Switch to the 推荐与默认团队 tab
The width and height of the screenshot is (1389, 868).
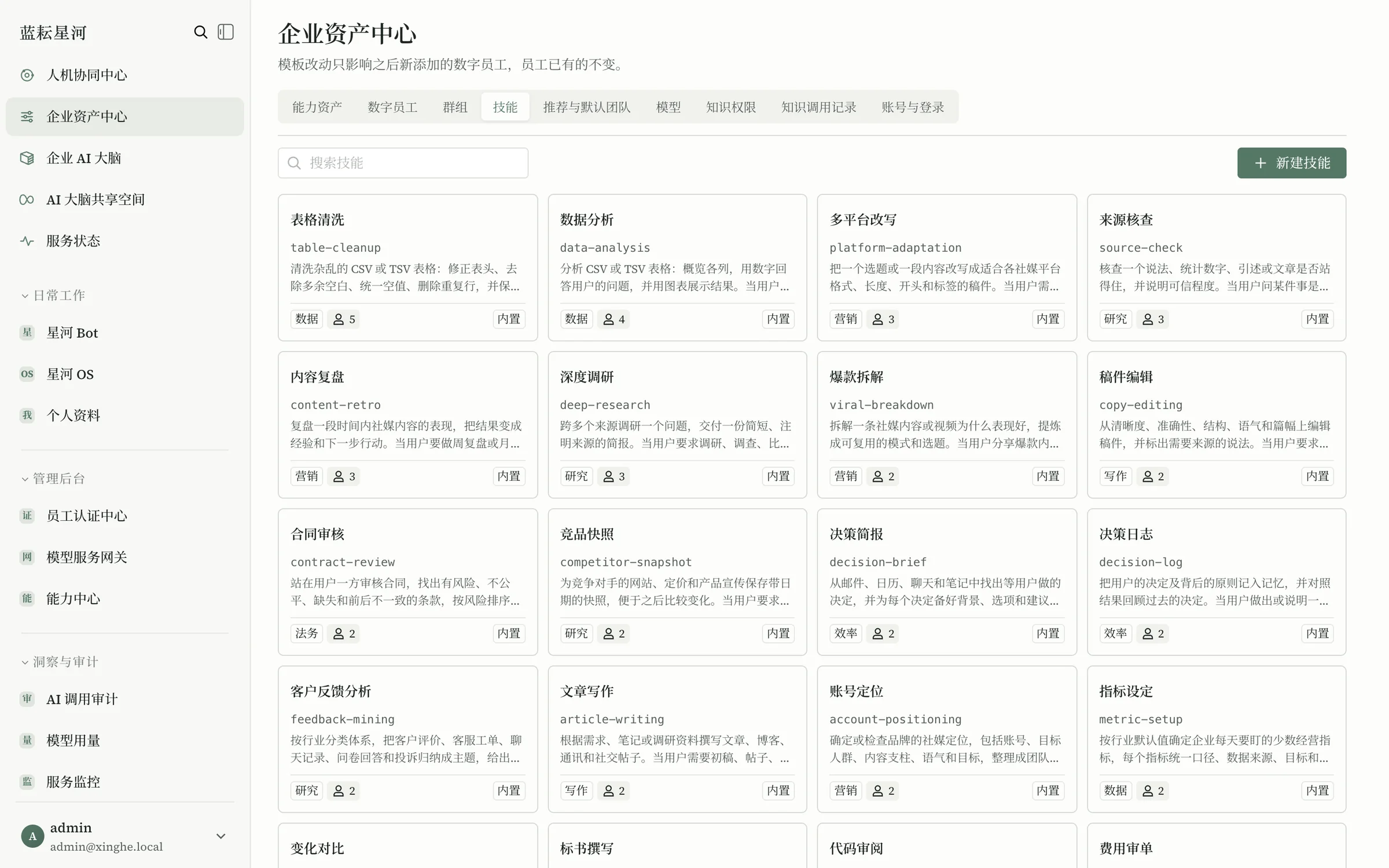point(586,107)
